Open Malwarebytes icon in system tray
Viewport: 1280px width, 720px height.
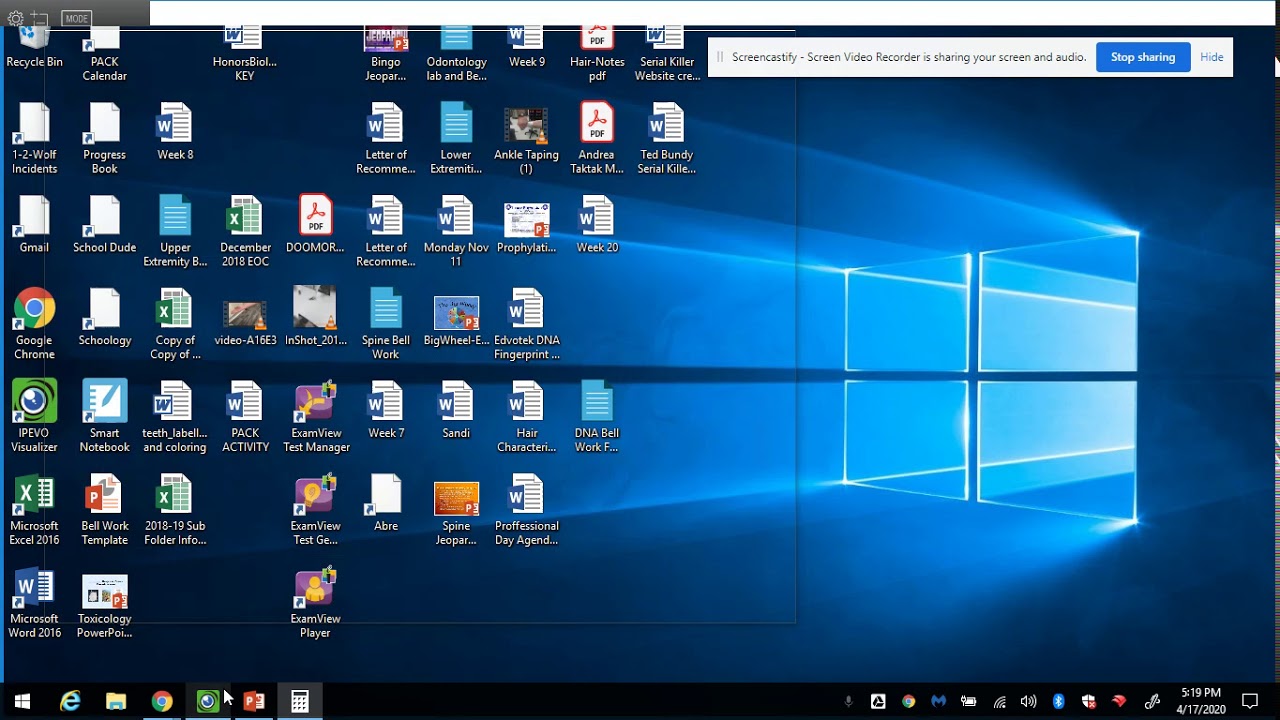click(x=938, y=701)
